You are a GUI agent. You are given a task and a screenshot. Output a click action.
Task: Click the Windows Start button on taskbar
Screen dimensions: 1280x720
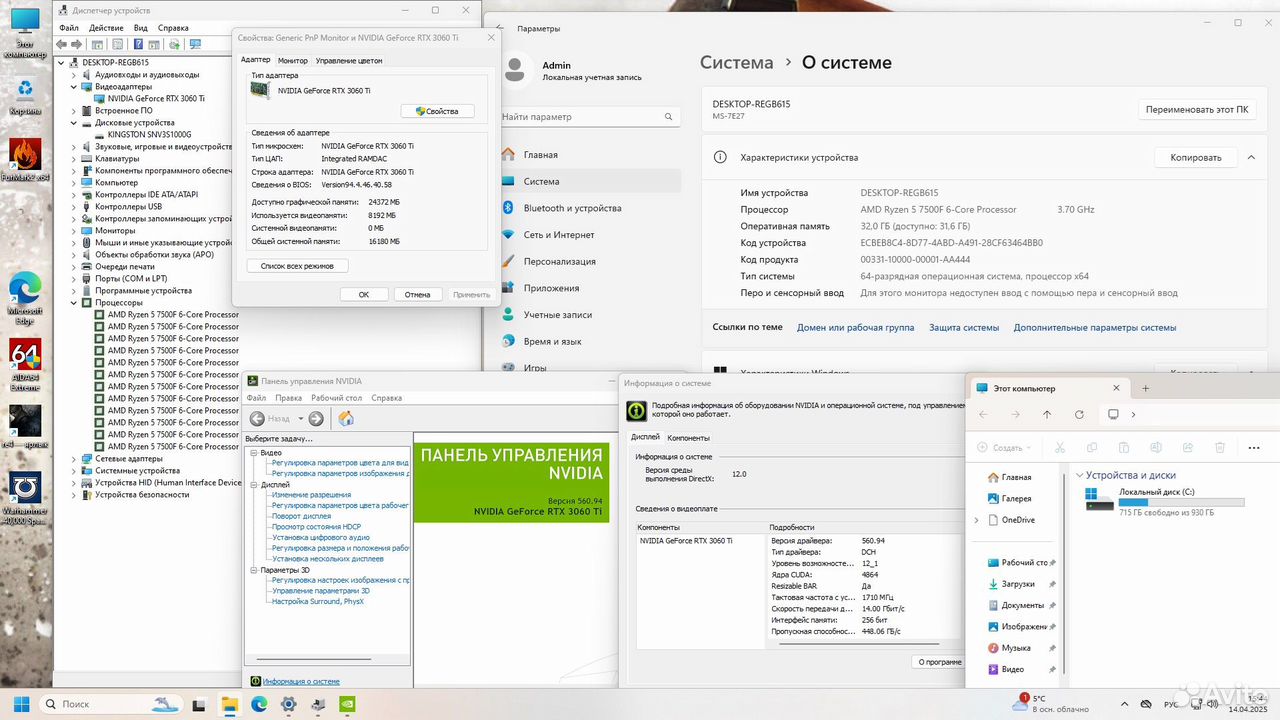tap(20, 704)
